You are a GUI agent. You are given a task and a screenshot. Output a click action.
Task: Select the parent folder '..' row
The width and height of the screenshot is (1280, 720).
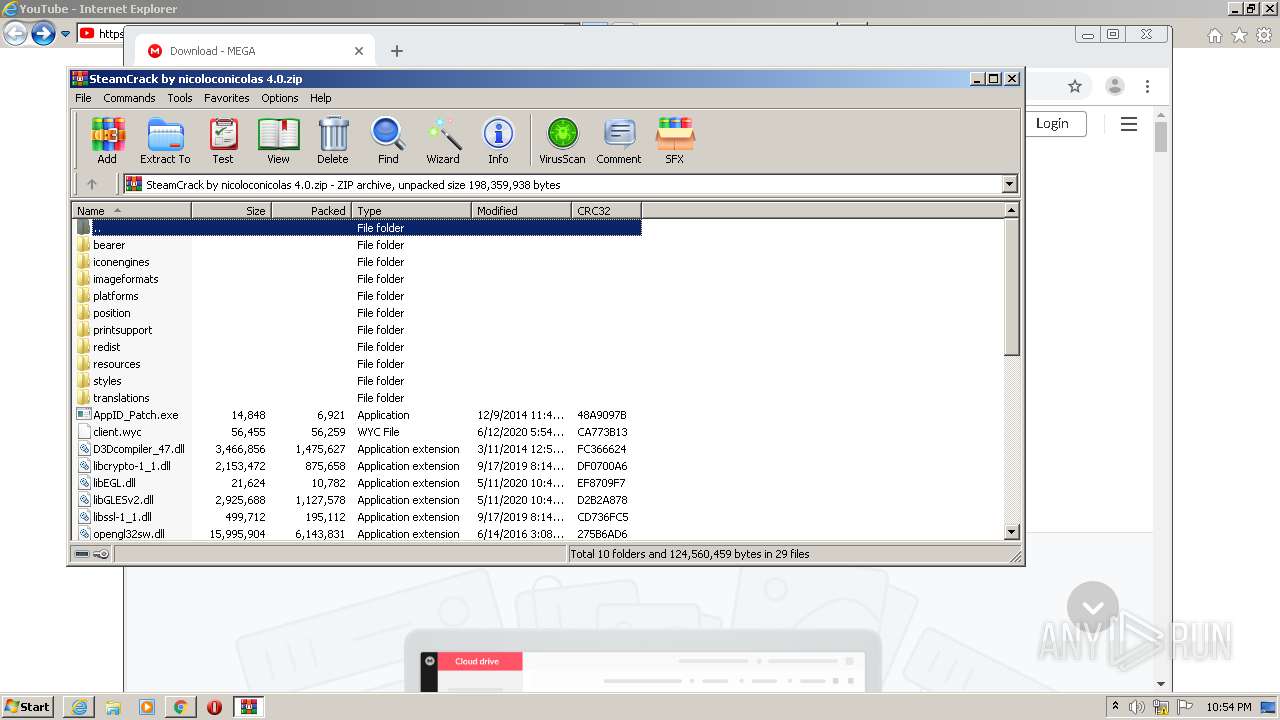[x=357, y=228]
